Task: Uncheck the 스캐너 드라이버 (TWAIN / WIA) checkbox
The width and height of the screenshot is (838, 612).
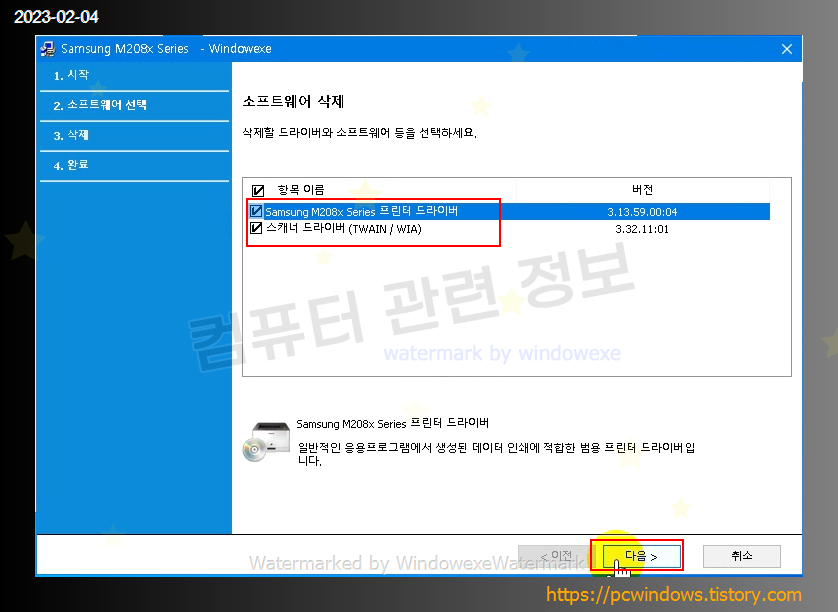Action: pos(256,228)
